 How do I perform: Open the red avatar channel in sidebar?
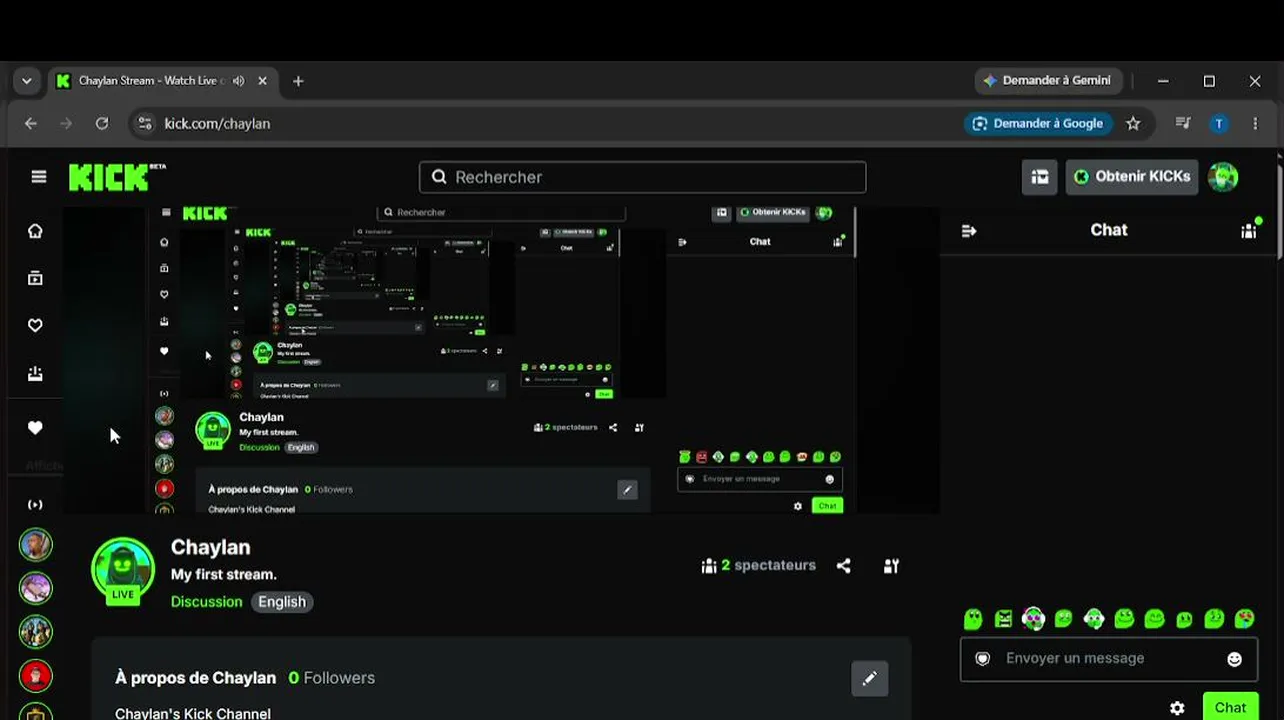pos(36,676)
